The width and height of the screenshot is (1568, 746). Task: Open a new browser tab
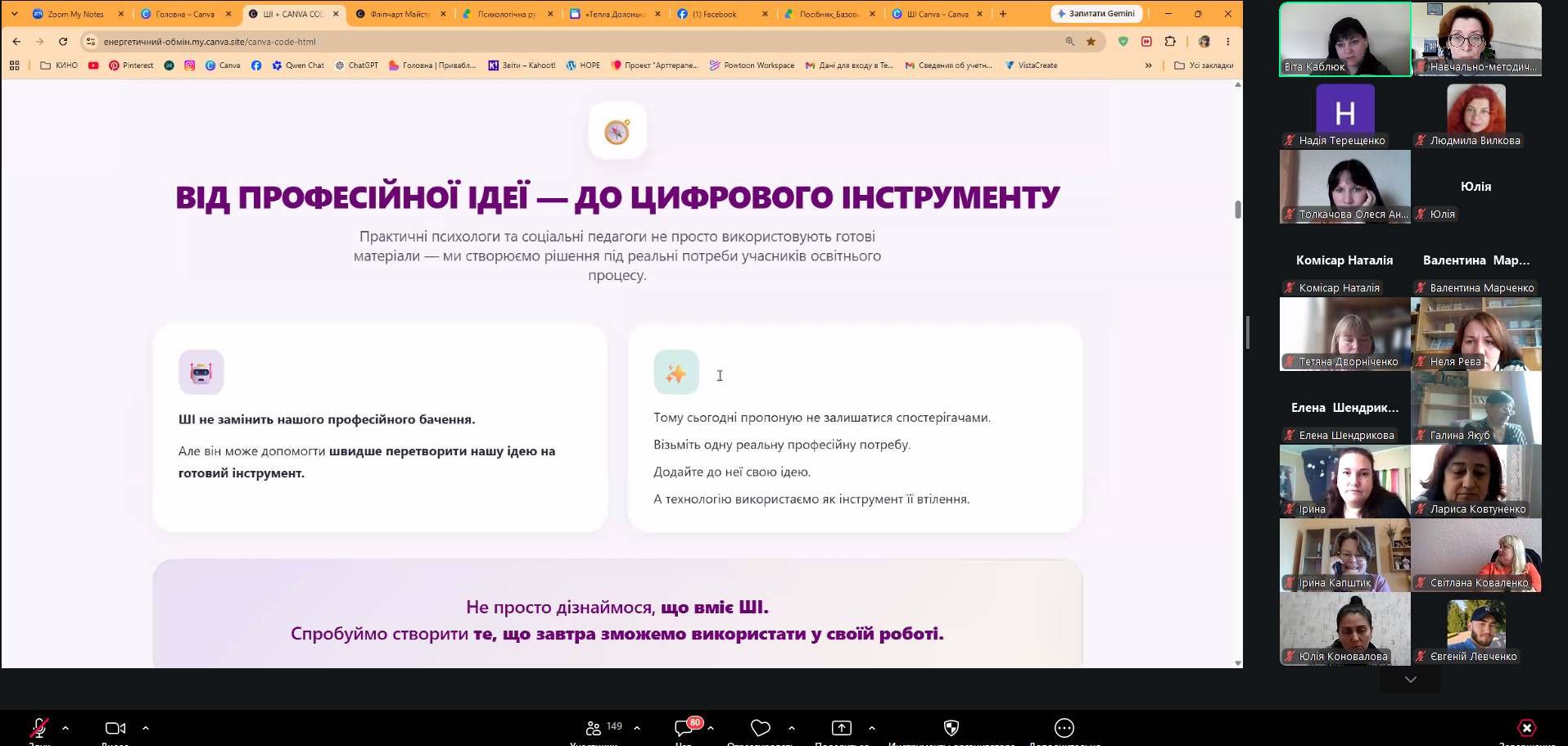click(1003, 14)
